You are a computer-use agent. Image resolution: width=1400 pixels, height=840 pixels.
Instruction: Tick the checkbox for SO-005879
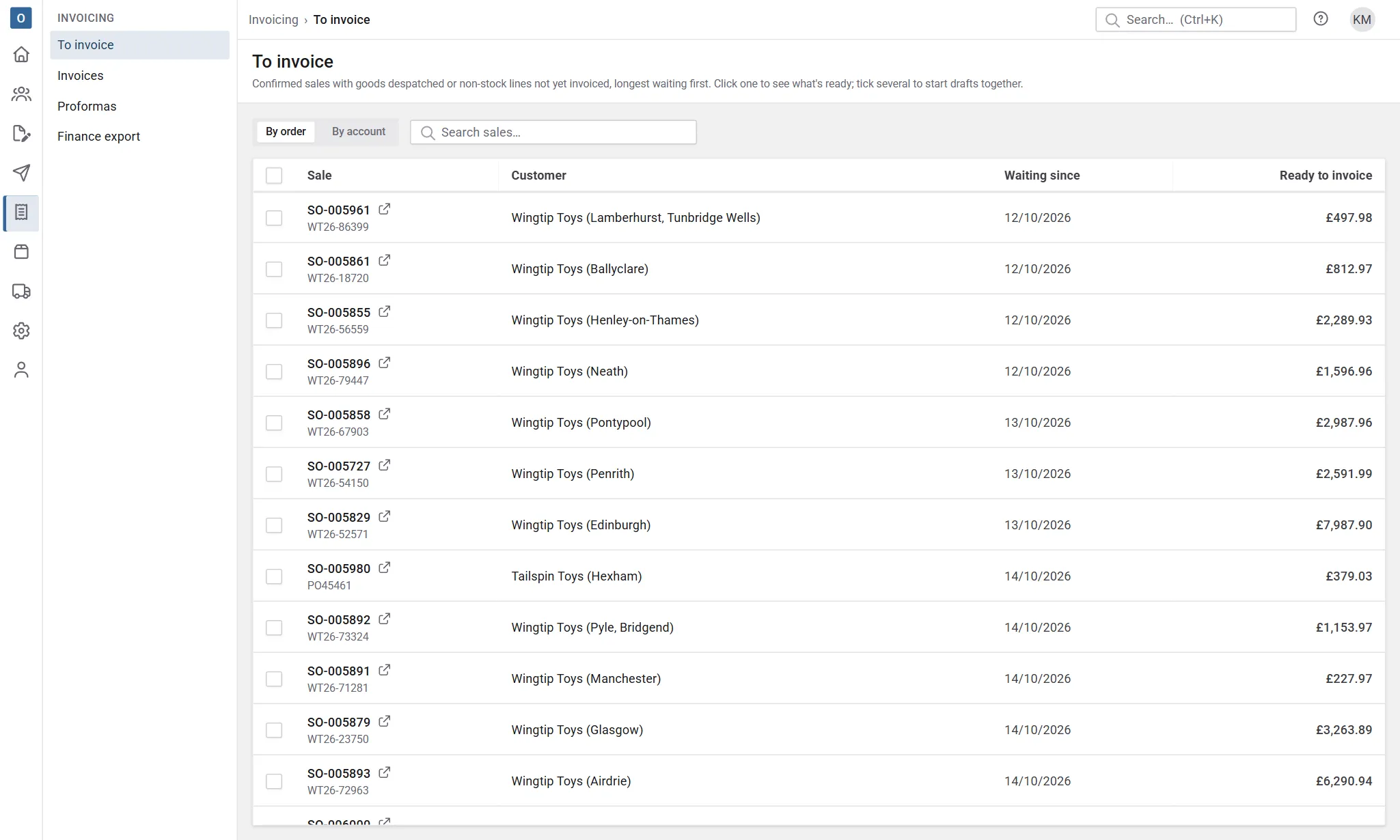tap(274, 730)
